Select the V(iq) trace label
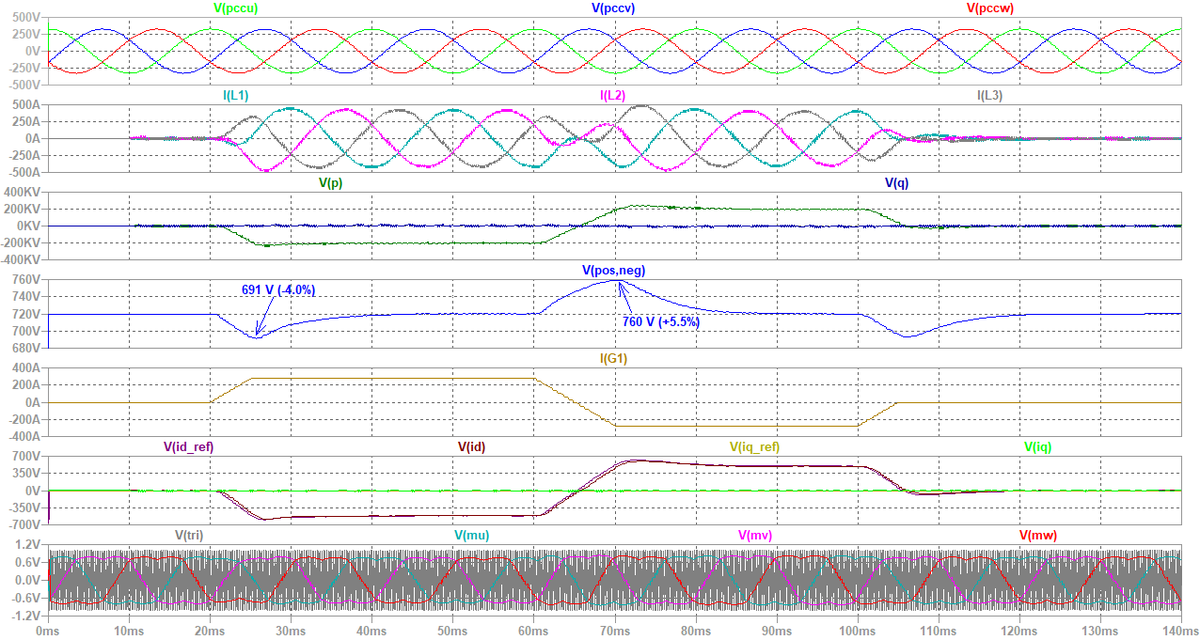 pyautogui.click(x=1038, y=447)
